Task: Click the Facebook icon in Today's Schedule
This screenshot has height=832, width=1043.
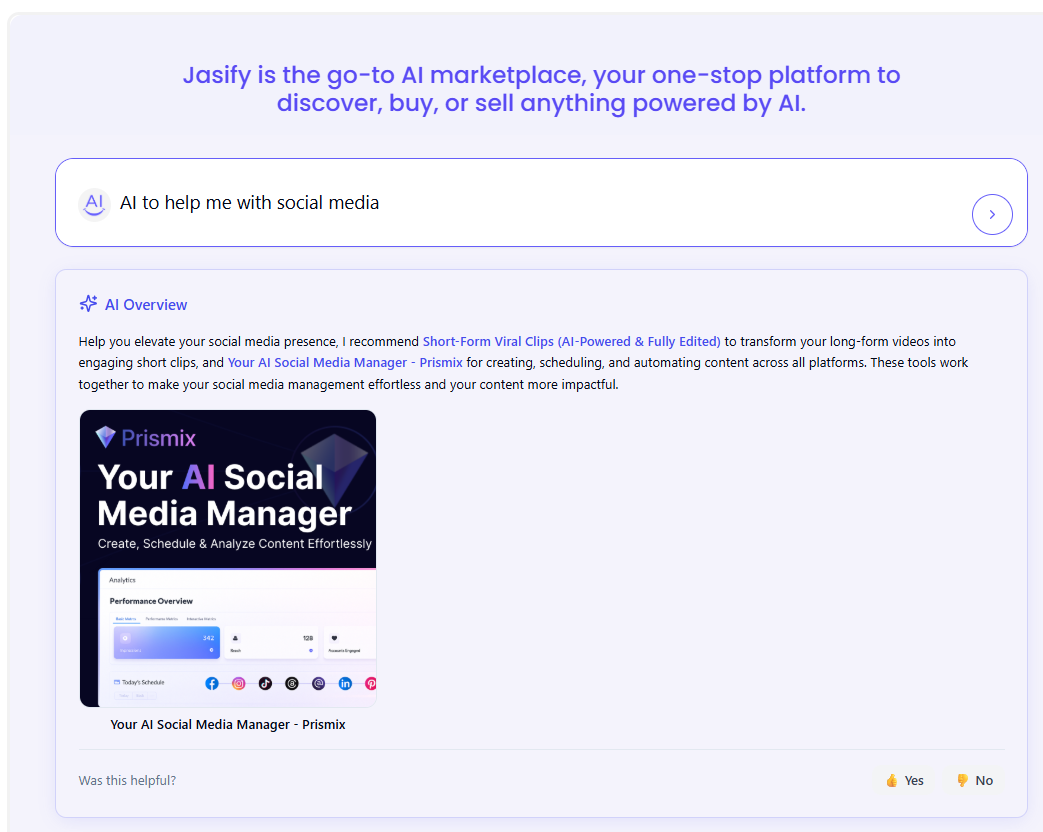Action: tap(212, 683)
